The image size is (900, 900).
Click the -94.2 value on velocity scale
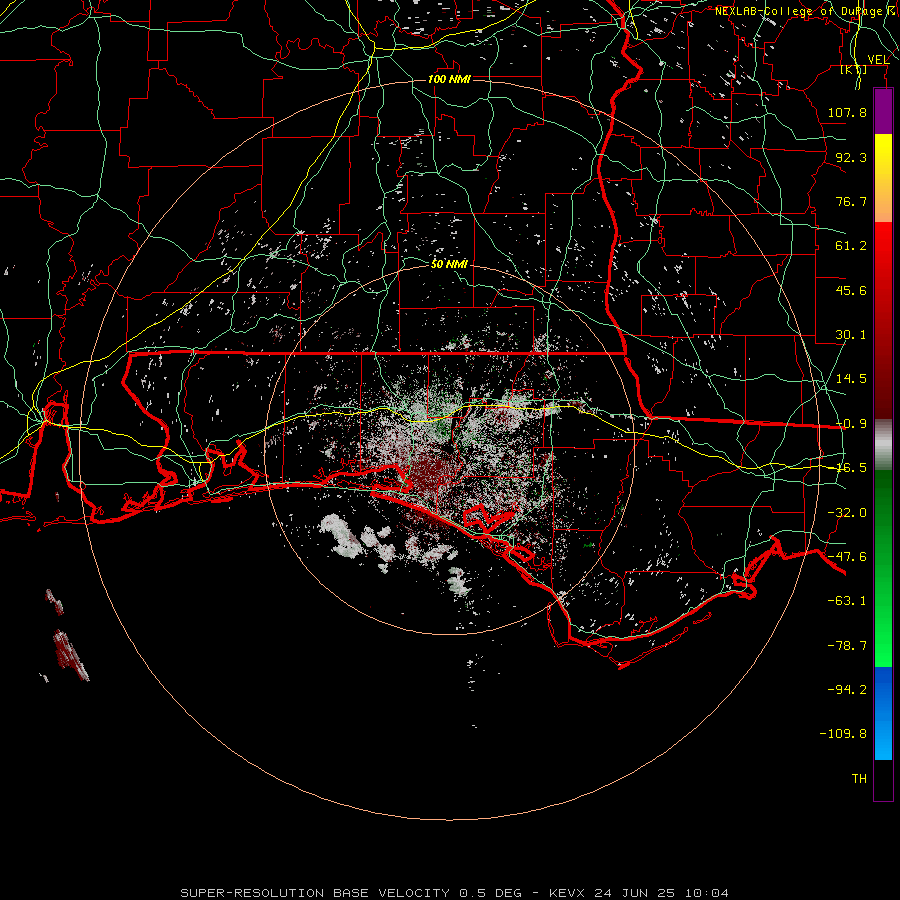(x=847, y=689)
